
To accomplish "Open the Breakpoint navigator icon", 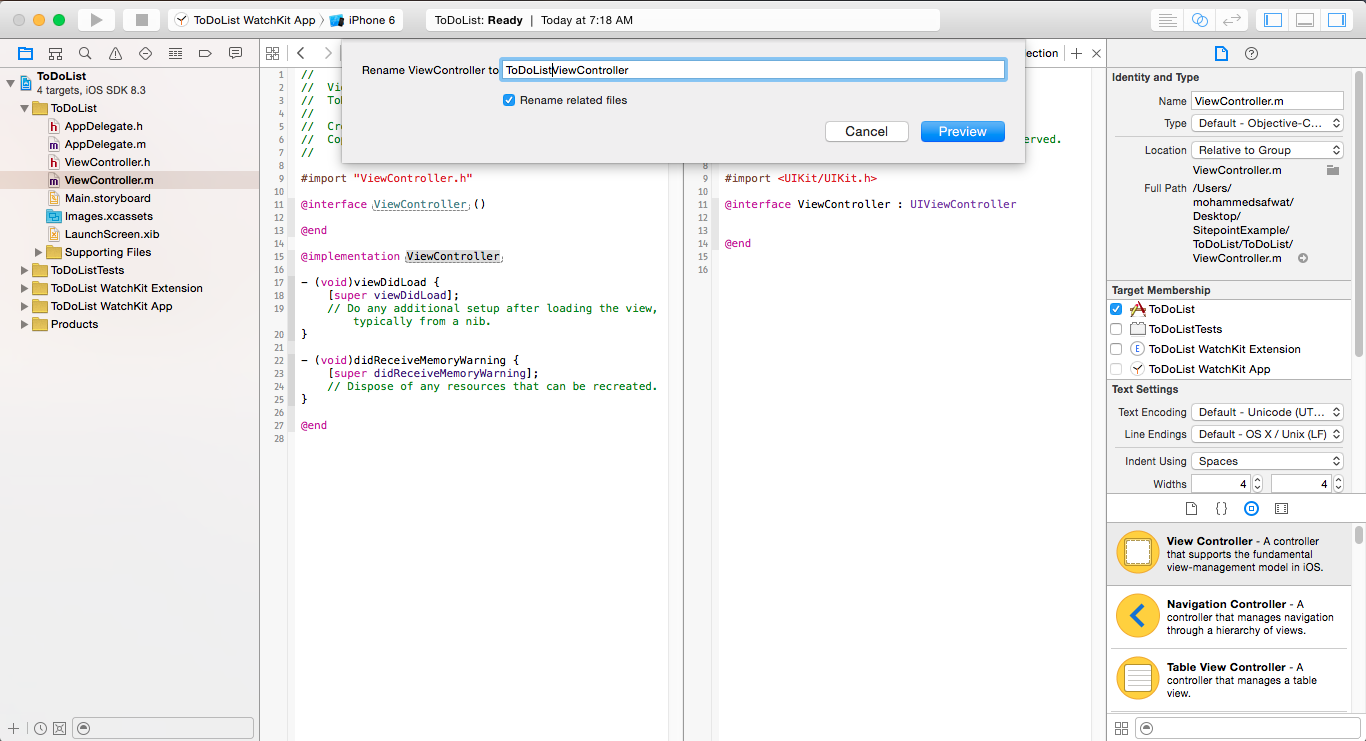I will pyautogui.click(x=205, y=53).
